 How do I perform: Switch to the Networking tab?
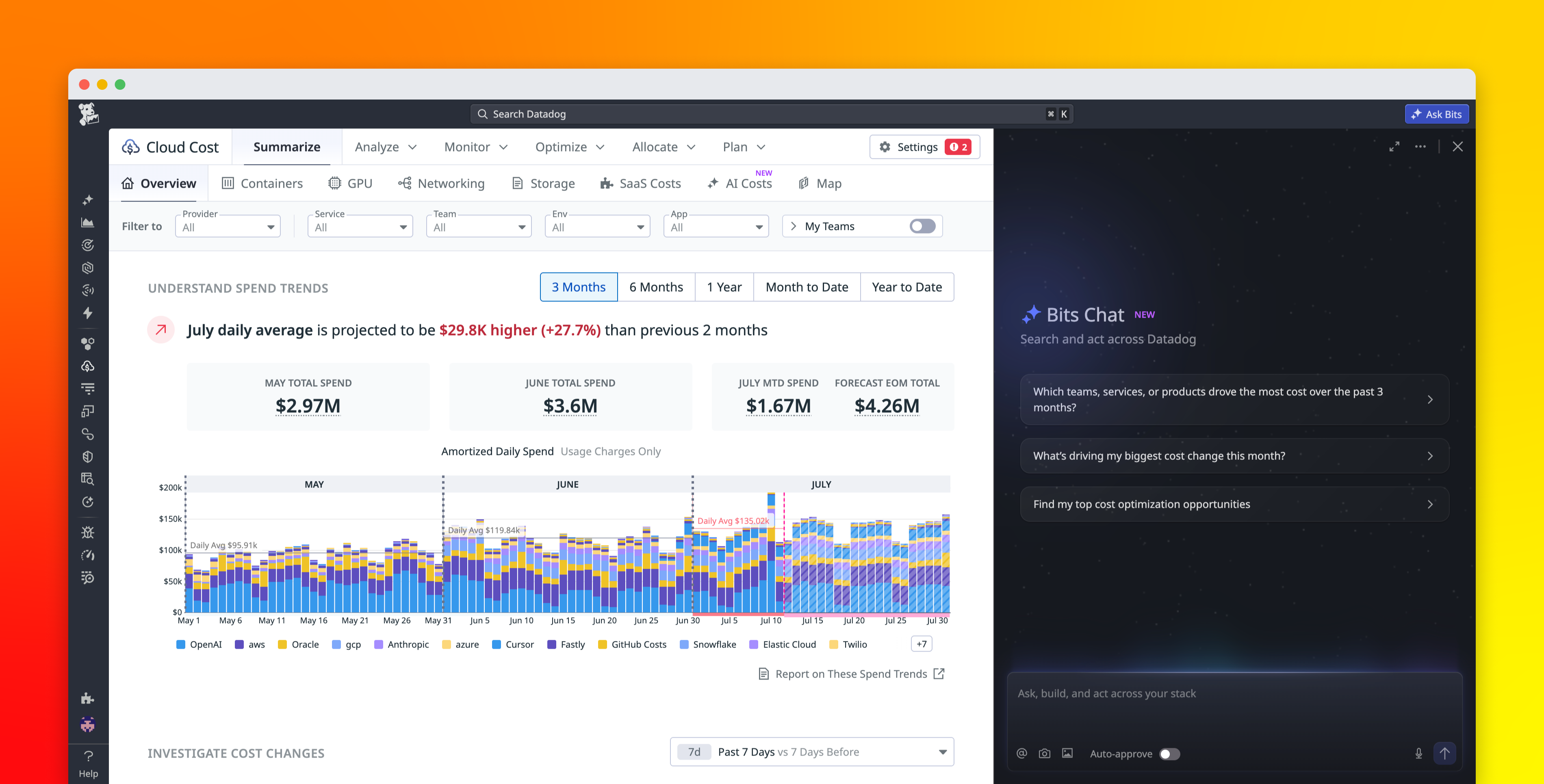pyautogui.click(x=441, y=184)
